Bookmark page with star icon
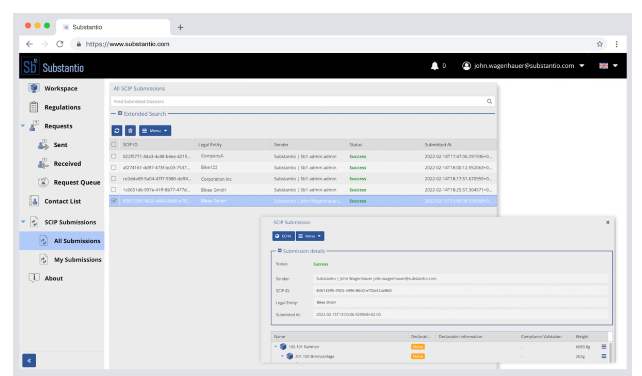Viewport: 642px width, 376px height. coord(600,44)
